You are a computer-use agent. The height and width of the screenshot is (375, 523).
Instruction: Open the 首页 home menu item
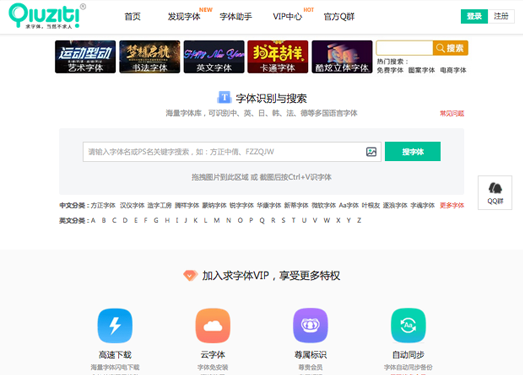[132, 16]
